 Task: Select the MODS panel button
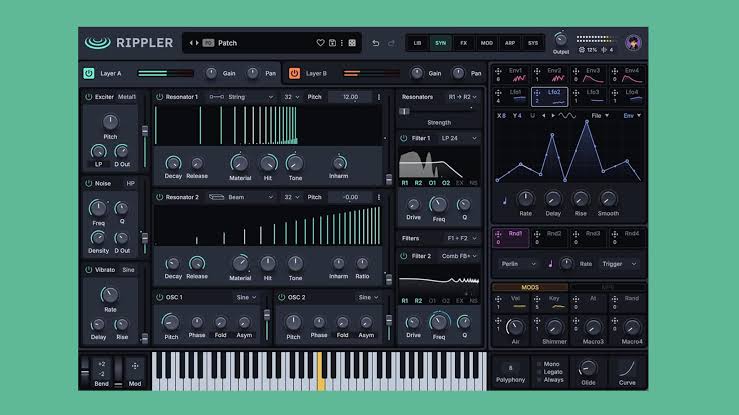[x=530, y=287]
